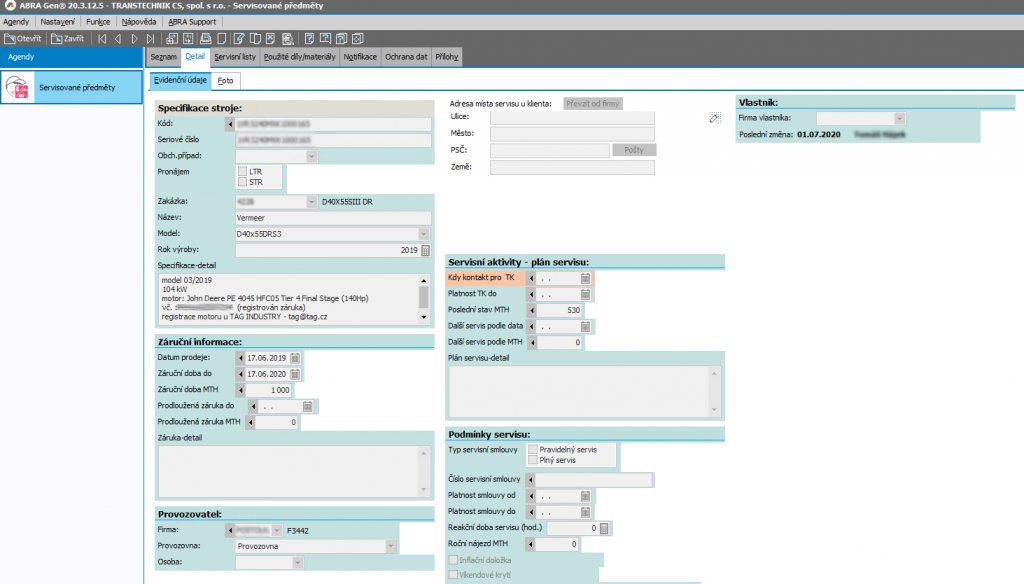Image resolution: width=1024 pixels, height=584 pixels.
Task: Click the icon next to Reakční doba servisu
Action: pyautogui.click(x=604, y=528)
